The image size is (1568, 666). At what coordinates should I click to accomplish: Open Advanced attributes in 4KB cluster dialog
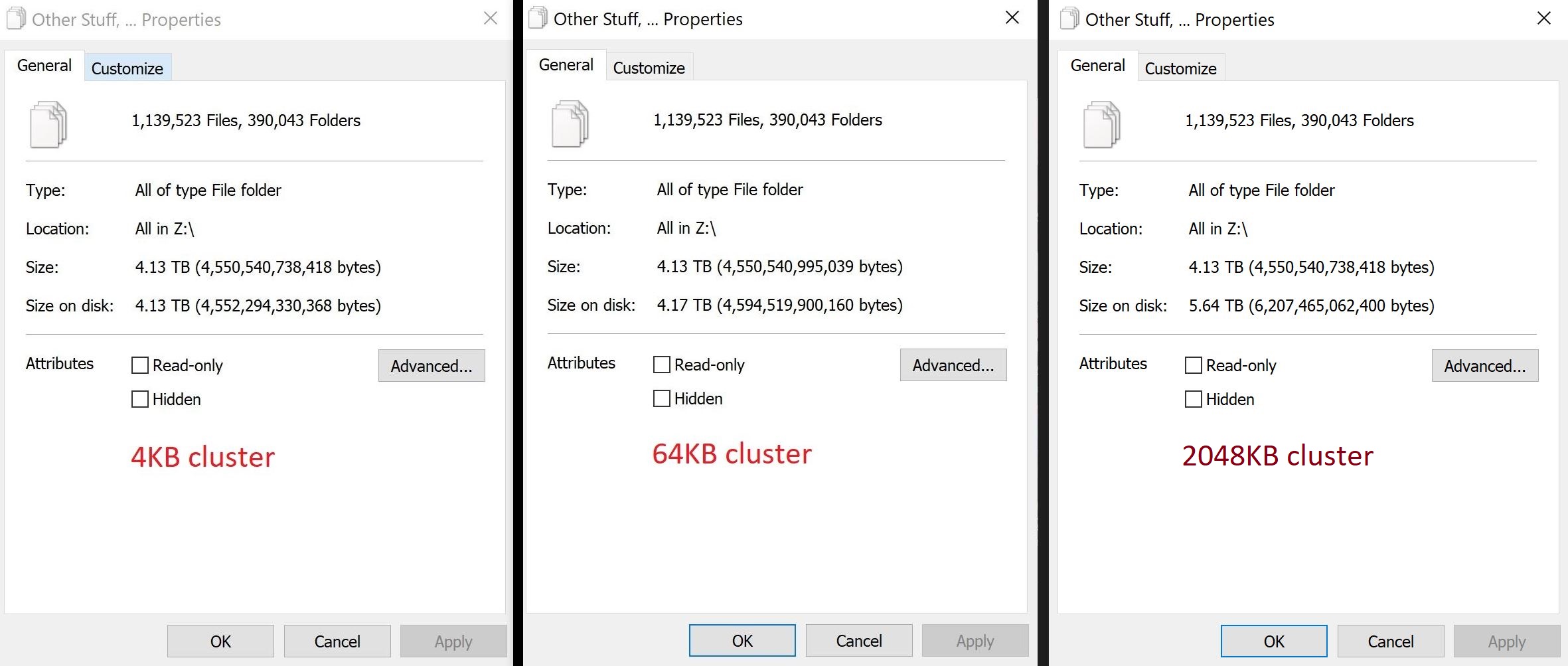431,366
